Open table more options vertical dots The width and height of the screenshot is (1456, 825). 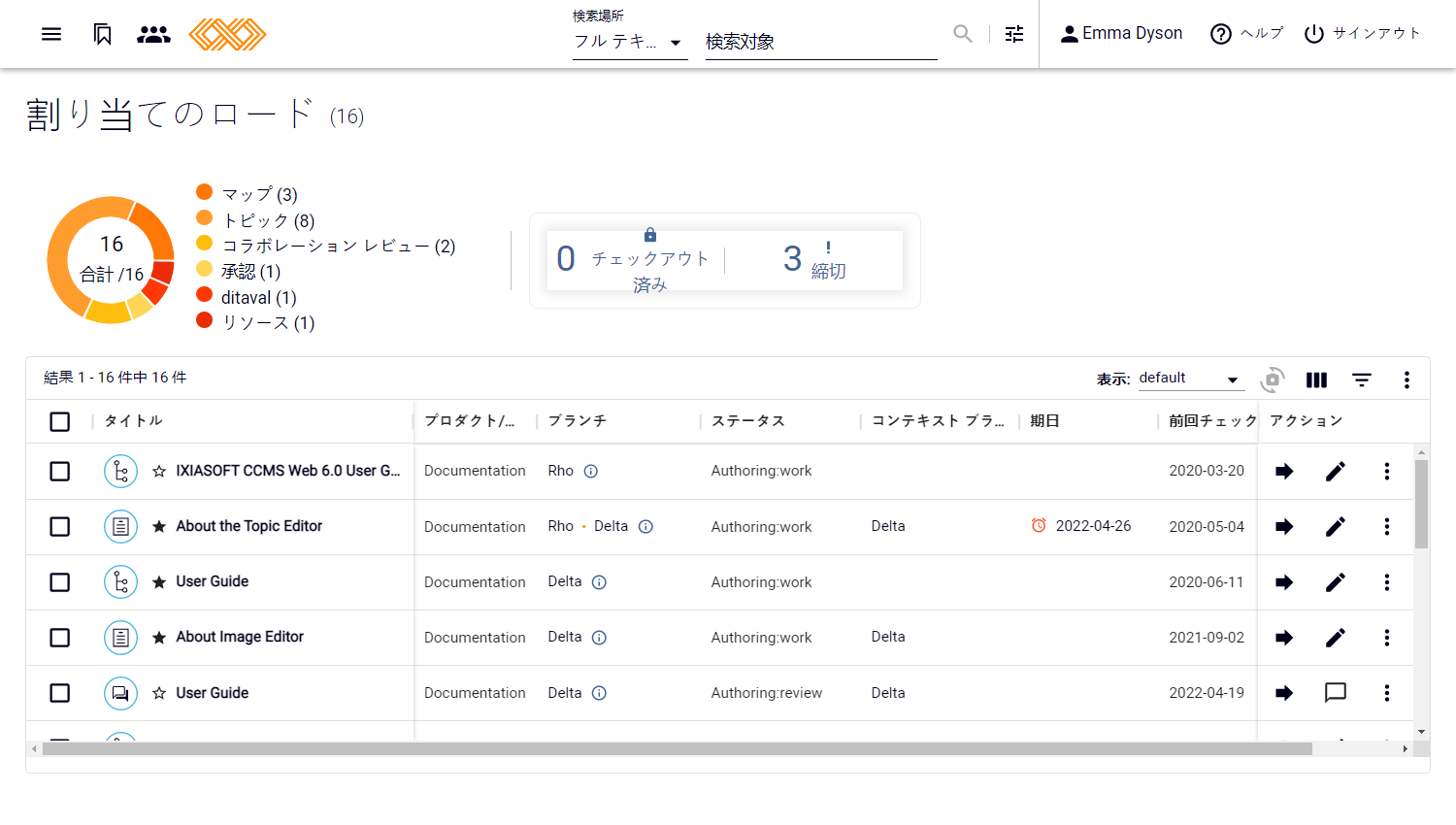pos(1406,379)
